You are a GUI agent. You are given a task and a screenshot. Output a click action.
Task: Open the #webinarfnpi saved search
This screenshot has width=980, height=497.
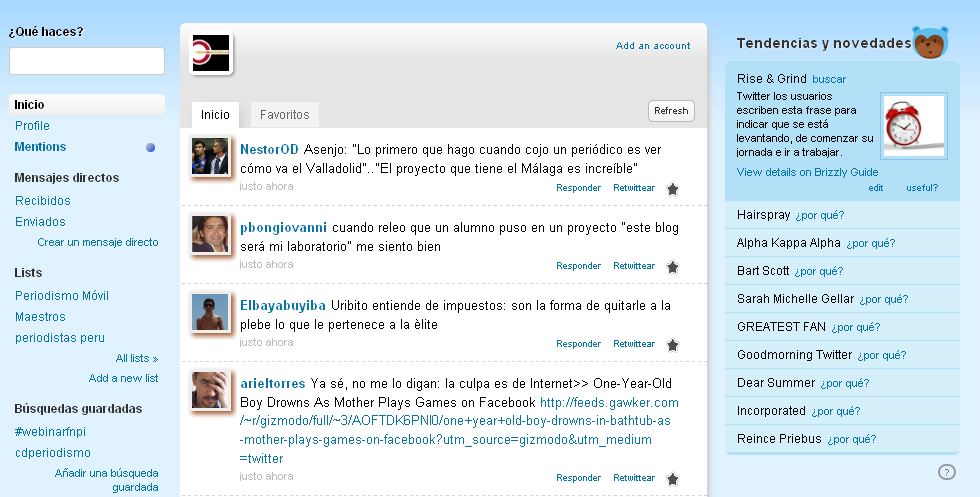pyautogui.click(x=51, y=431)
